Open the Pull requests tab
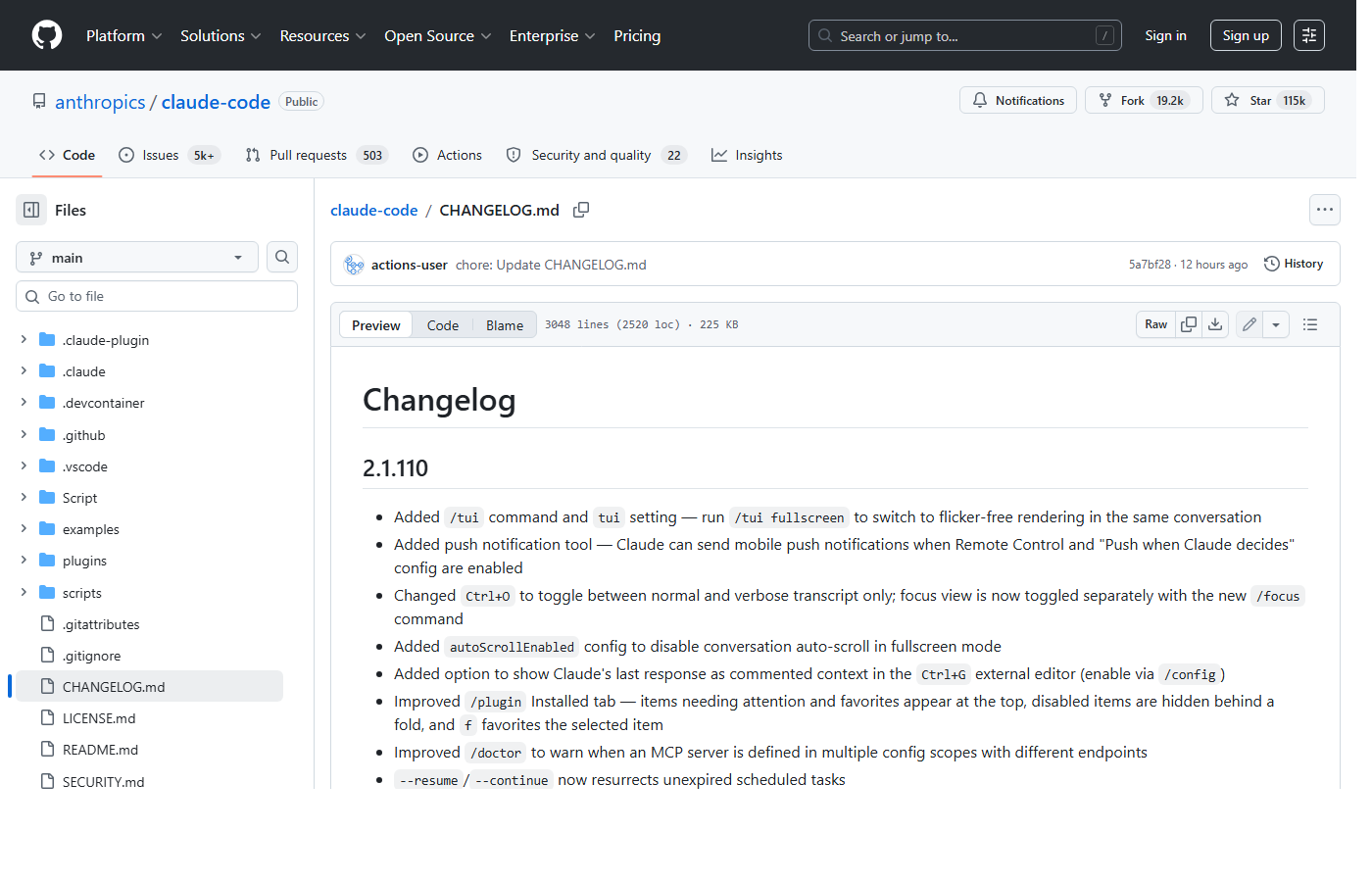Screen dimensions: 1372x882 317,155
